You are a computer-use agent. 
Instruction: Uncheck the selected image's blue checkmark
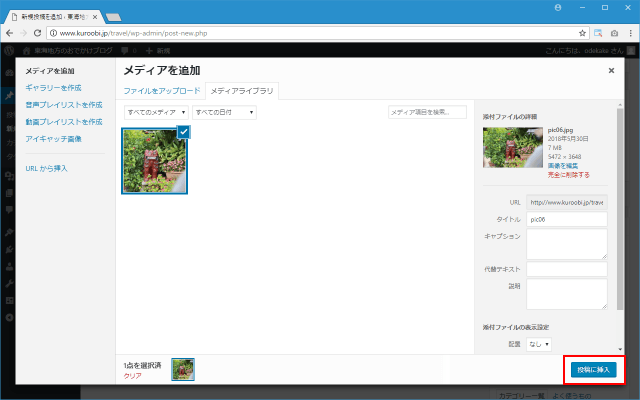coord(183,133)
